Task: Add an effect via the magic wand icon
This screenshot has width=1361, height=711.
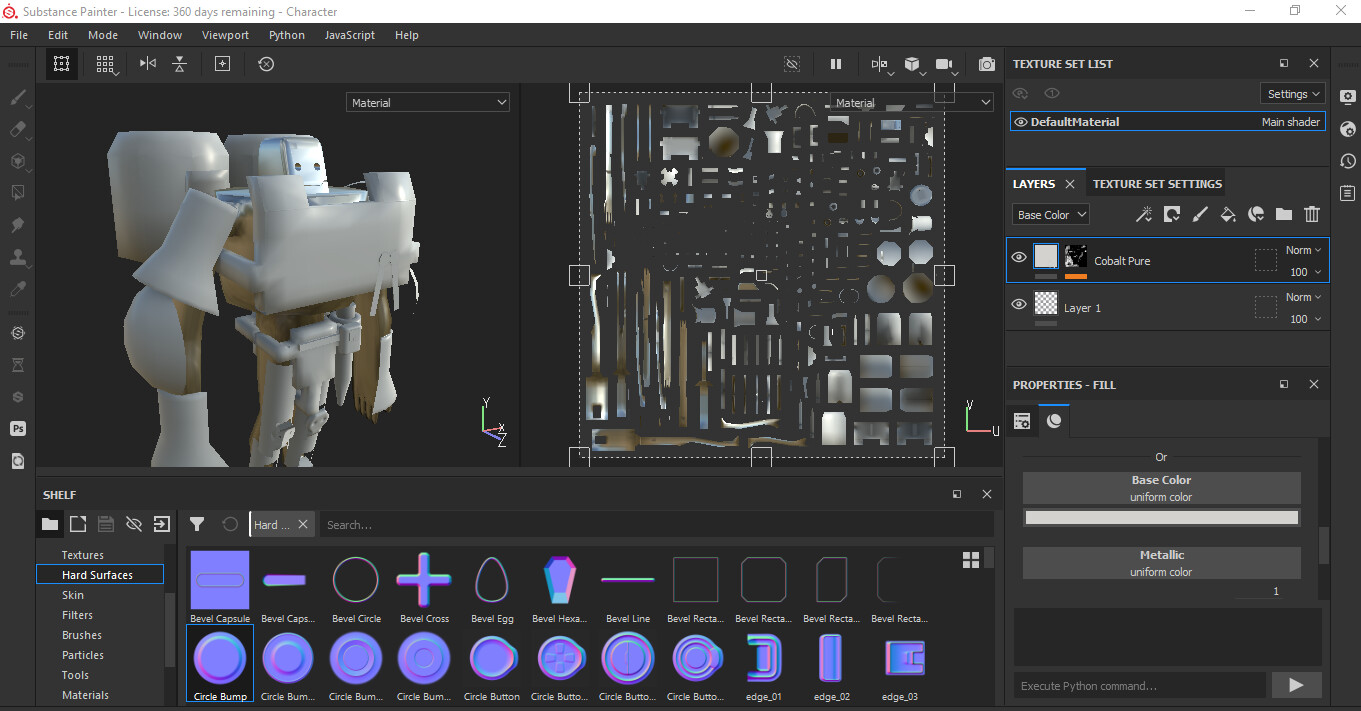Action: coord(1144,214)
